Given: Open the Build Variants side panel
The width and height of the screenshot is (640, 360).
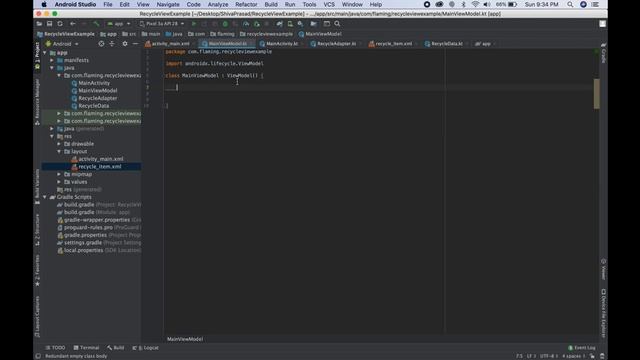Looking at the screenshot, I should coord(37,187).
